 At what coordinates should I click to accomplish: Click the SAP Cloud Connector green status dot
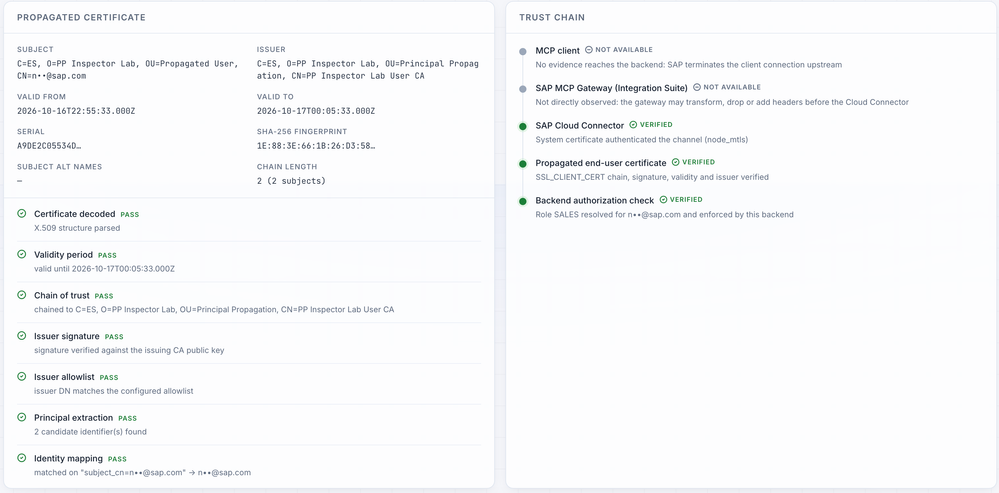(523, 126)
